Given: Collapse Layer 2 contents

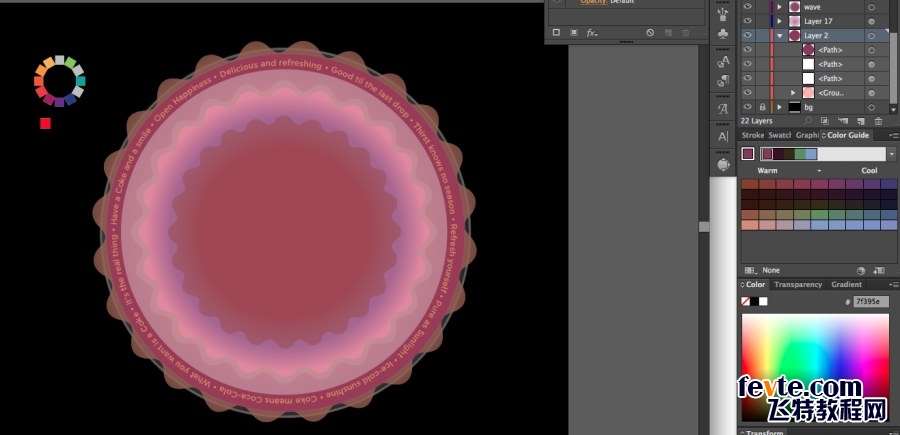Looking at the screenshot, I should coord(779,35).
